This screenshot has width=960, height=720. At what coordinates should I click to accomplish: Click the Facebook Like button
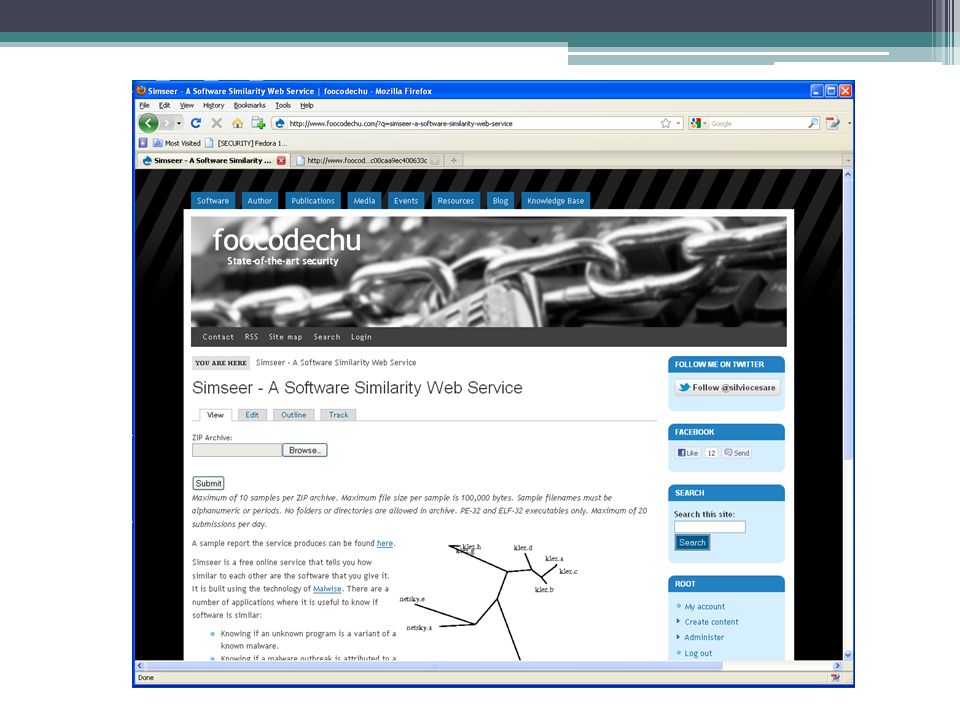[x=688, y=453]
